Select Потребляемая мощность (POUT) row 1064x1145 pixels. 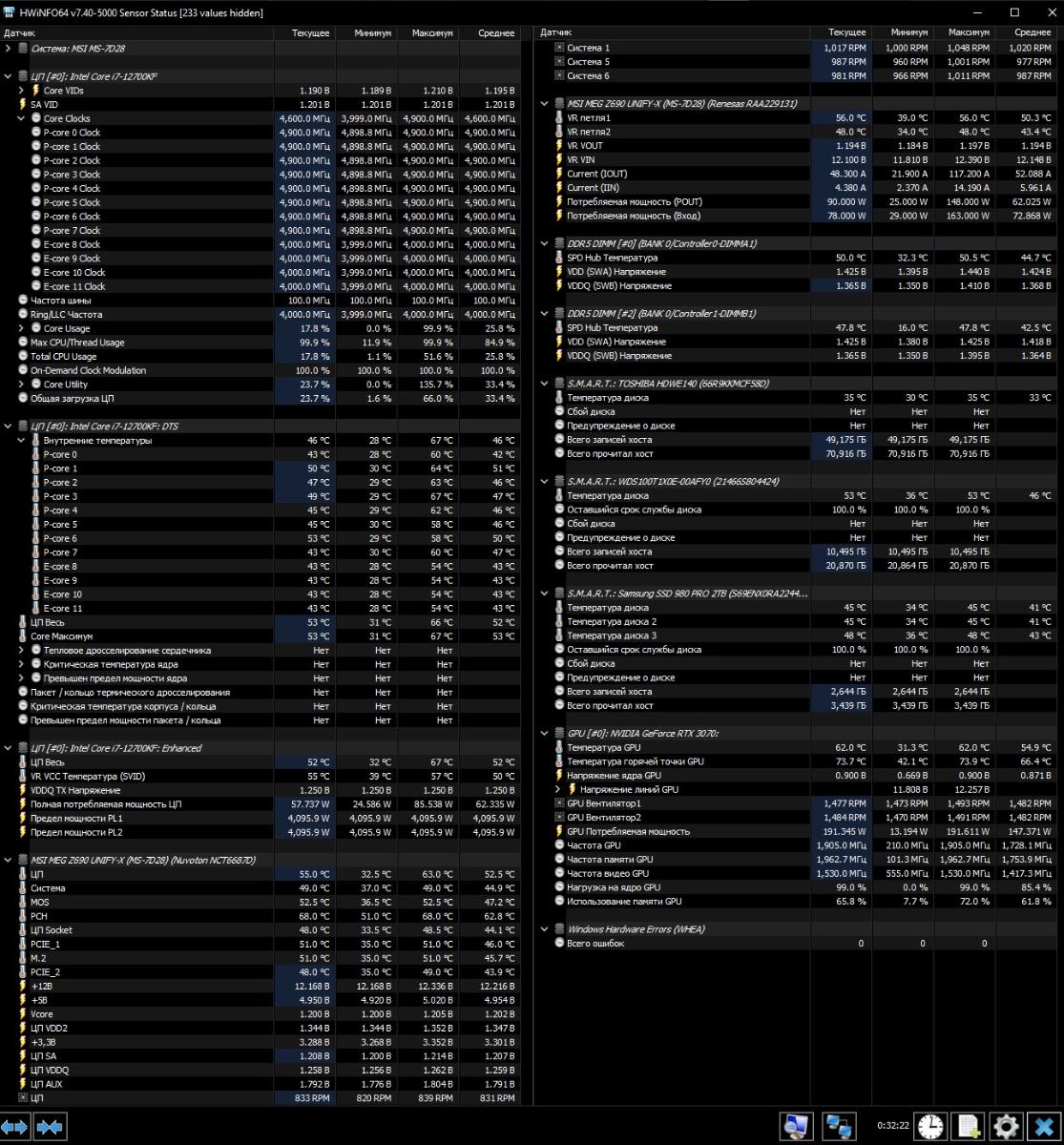797,202
